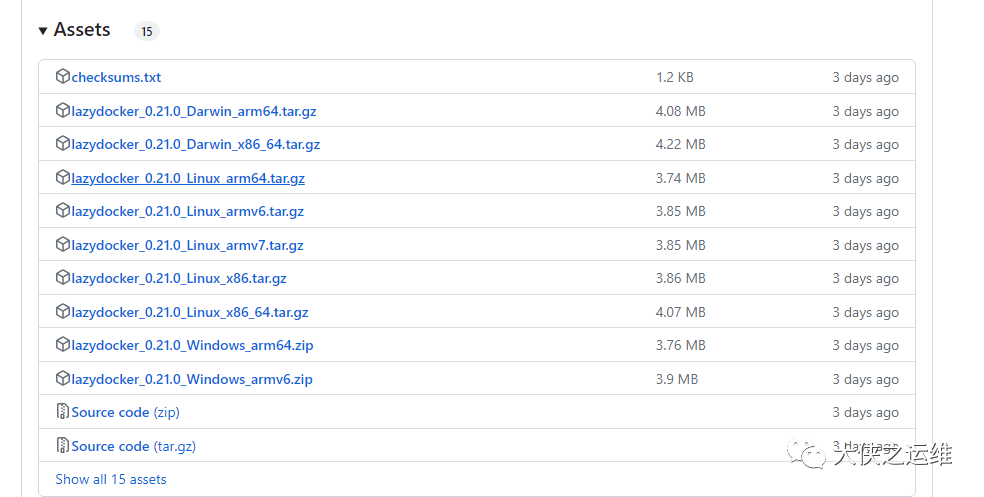The height and width of the screenshot is (497, 984).
Task: Download lazydocker_0.21.0_Linux_arm64.tar.gz
Action: (x=188, y=178)
